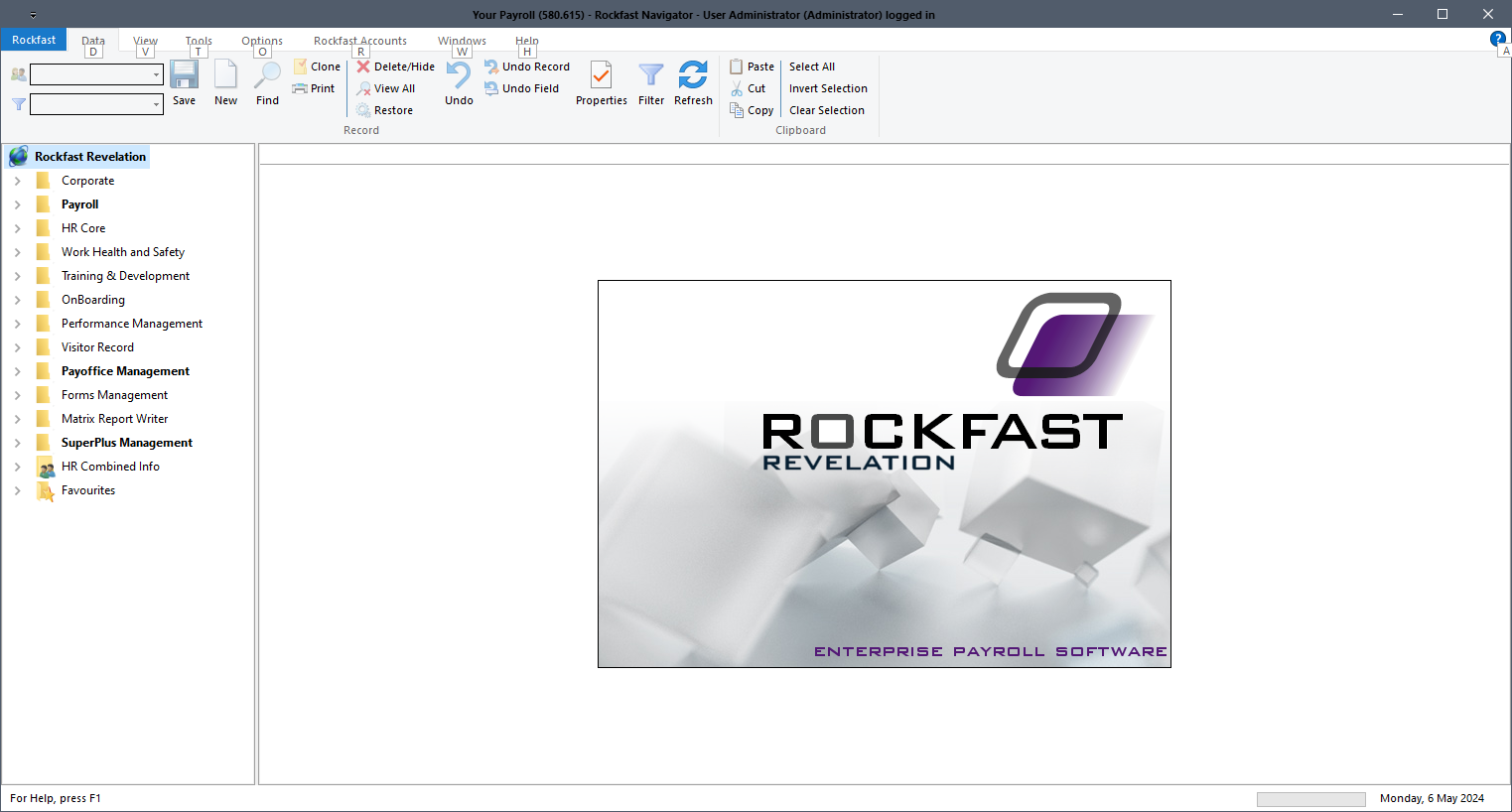
Task: Open the Filter tool
Action: pyautogui.click(x=650, y=81)
